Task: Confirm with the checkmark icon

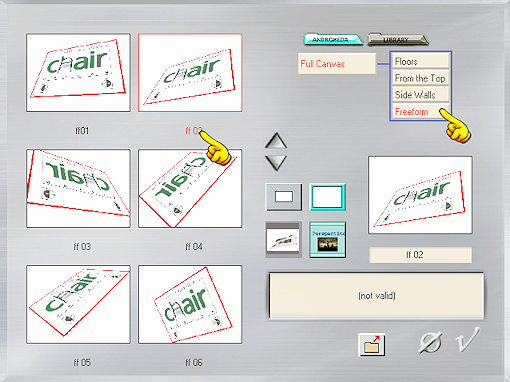Action: coord(468,339)
